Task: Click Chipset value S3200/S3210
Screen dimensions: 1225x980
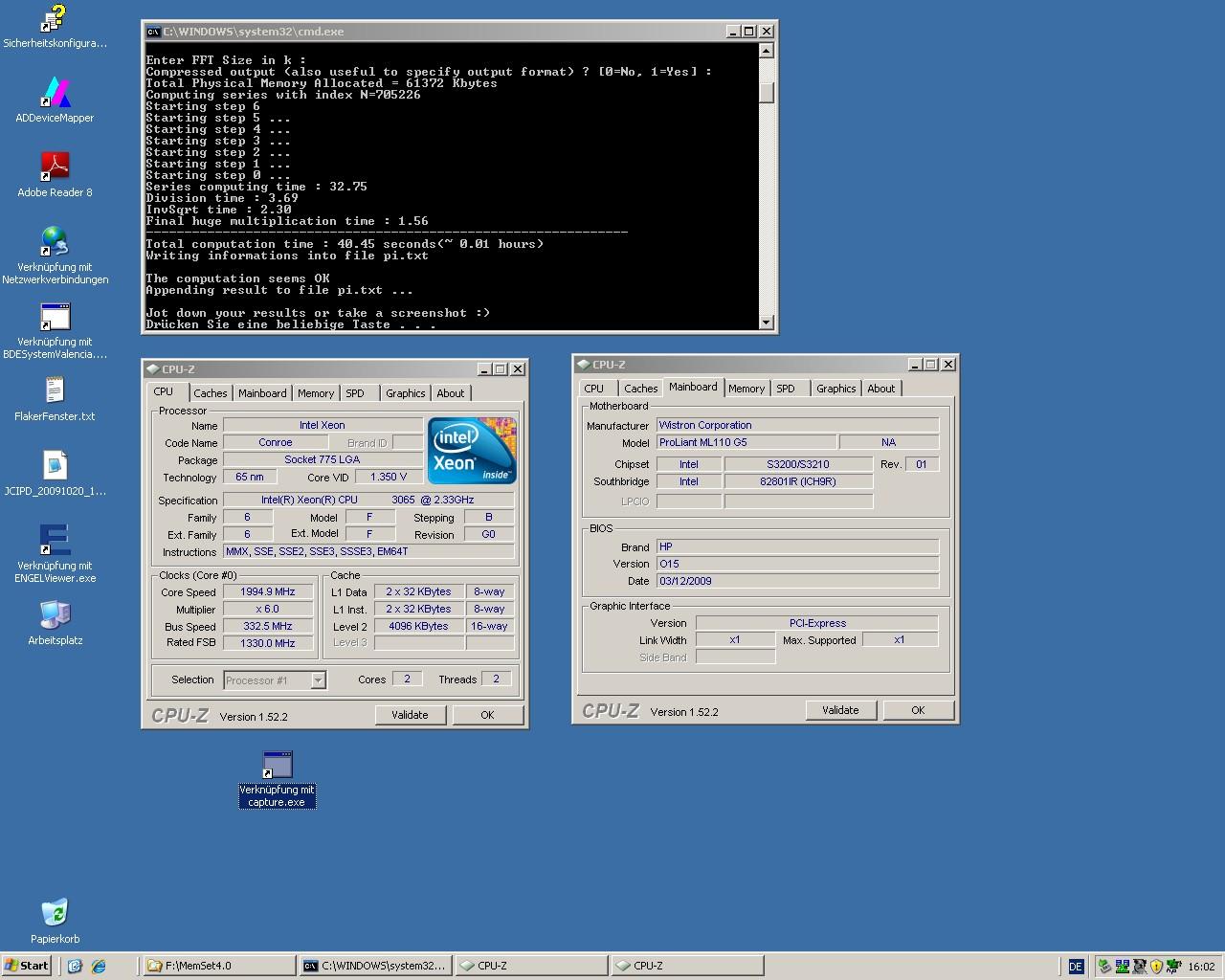Action: pos(798,464)
